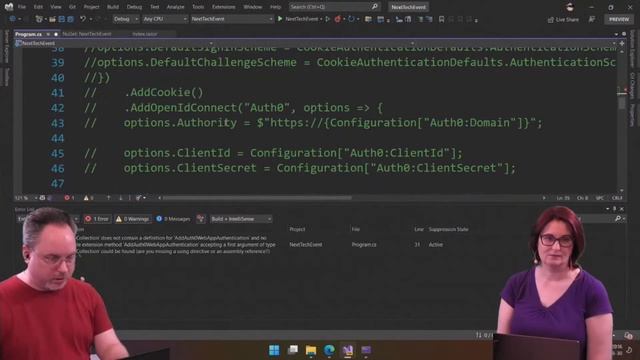Sort by the Suppression State column header
Screen dimensions: 640x360
(449, 229)
